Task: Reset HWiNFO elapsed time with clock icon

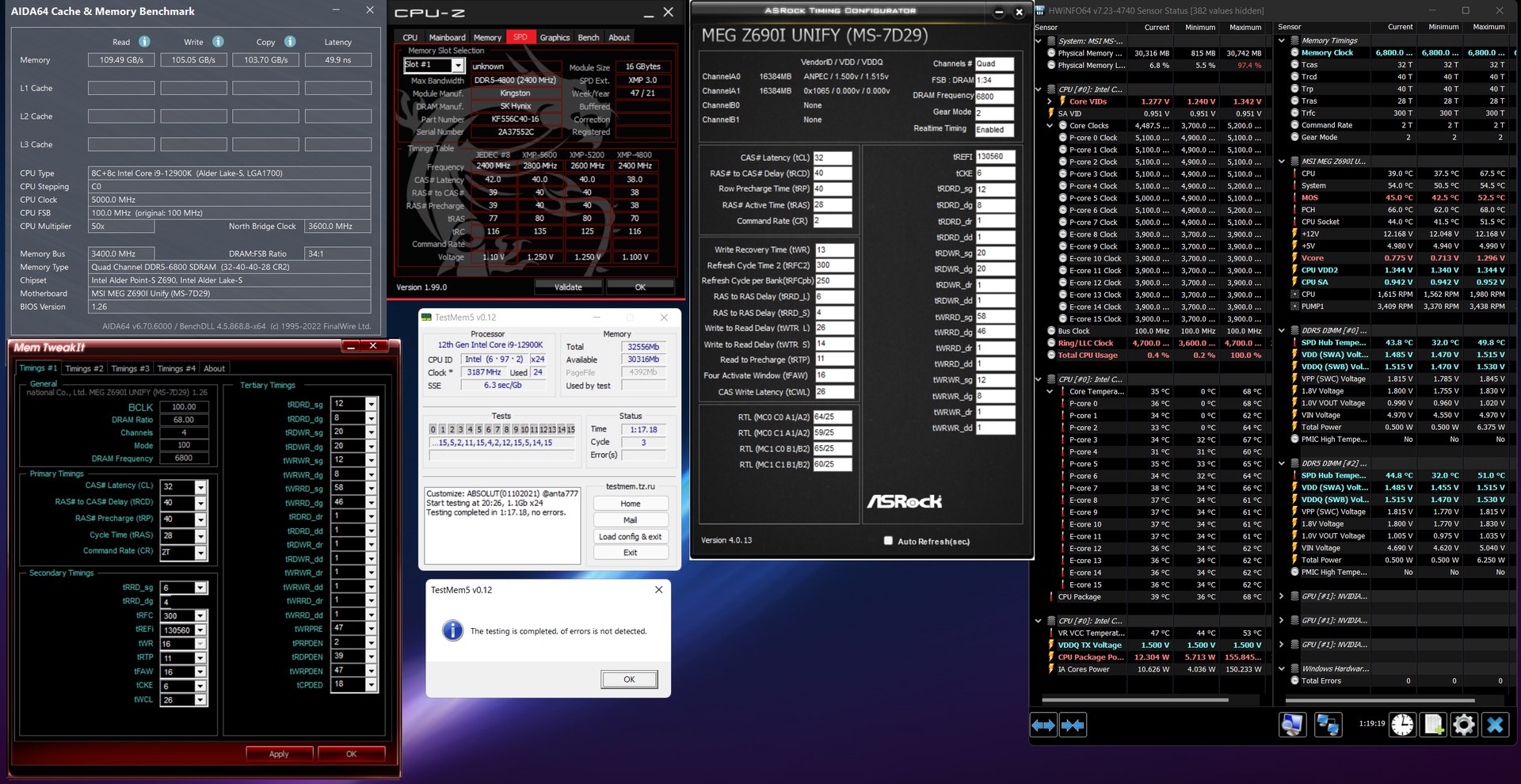Action: (1402, 725)
